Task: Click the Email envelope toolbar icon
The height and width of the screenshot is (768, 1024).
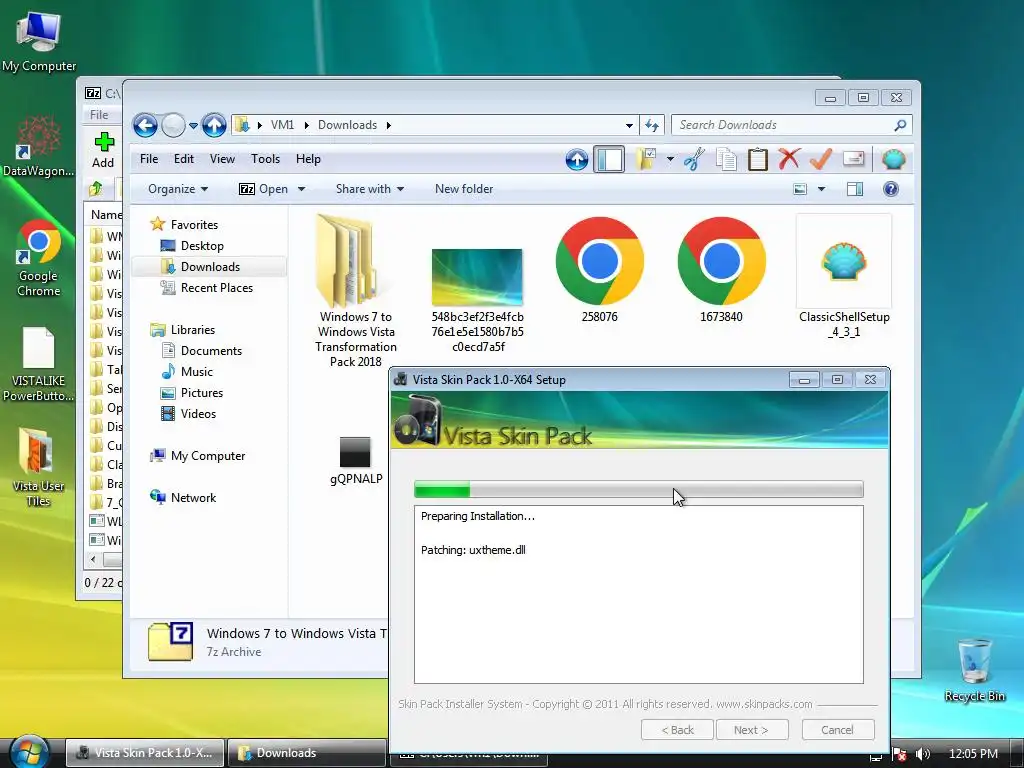Action: pos(854,159)
